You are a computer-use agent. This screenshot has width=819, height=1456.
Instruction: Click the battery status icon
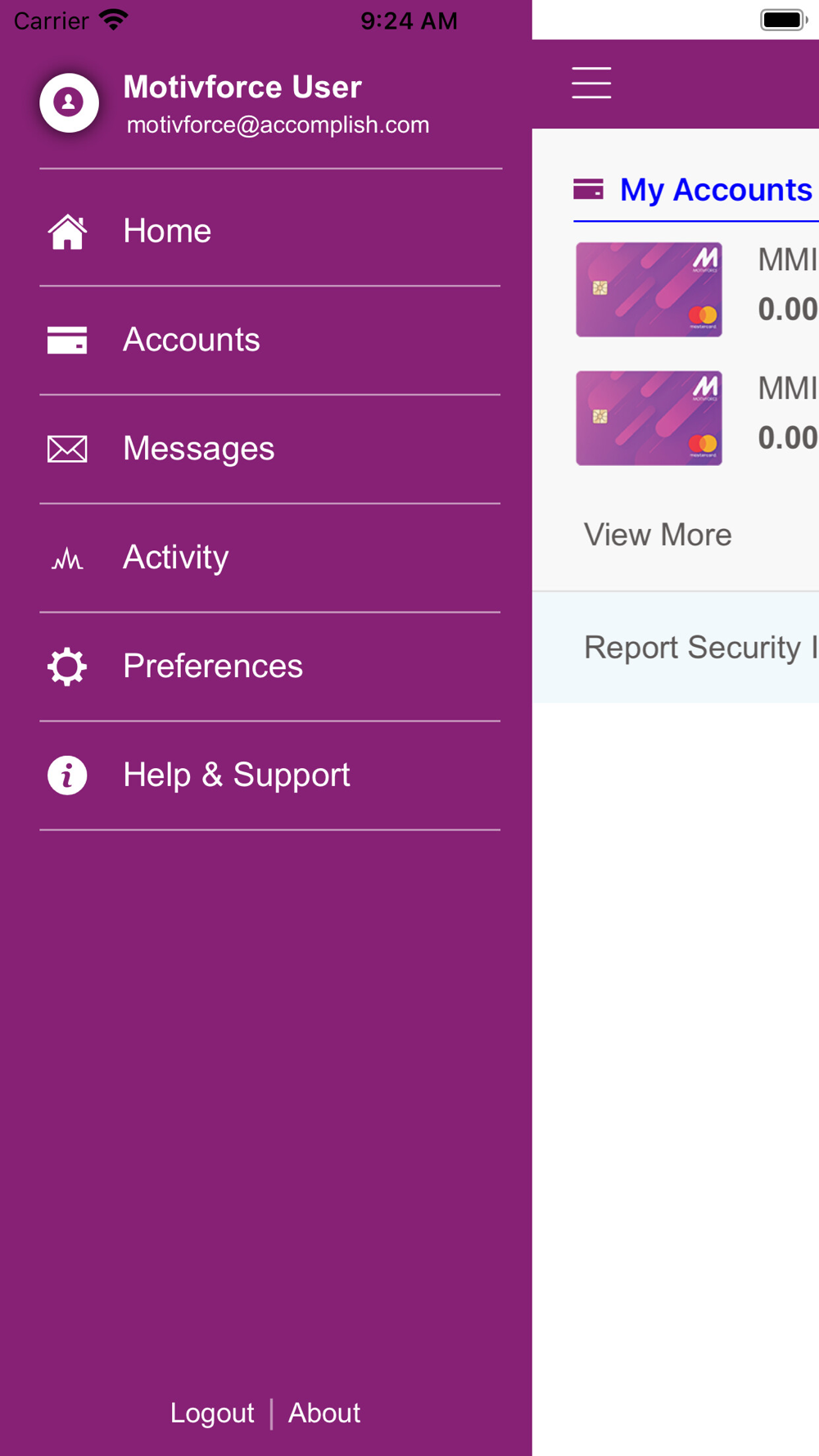(x=784, y=20)
